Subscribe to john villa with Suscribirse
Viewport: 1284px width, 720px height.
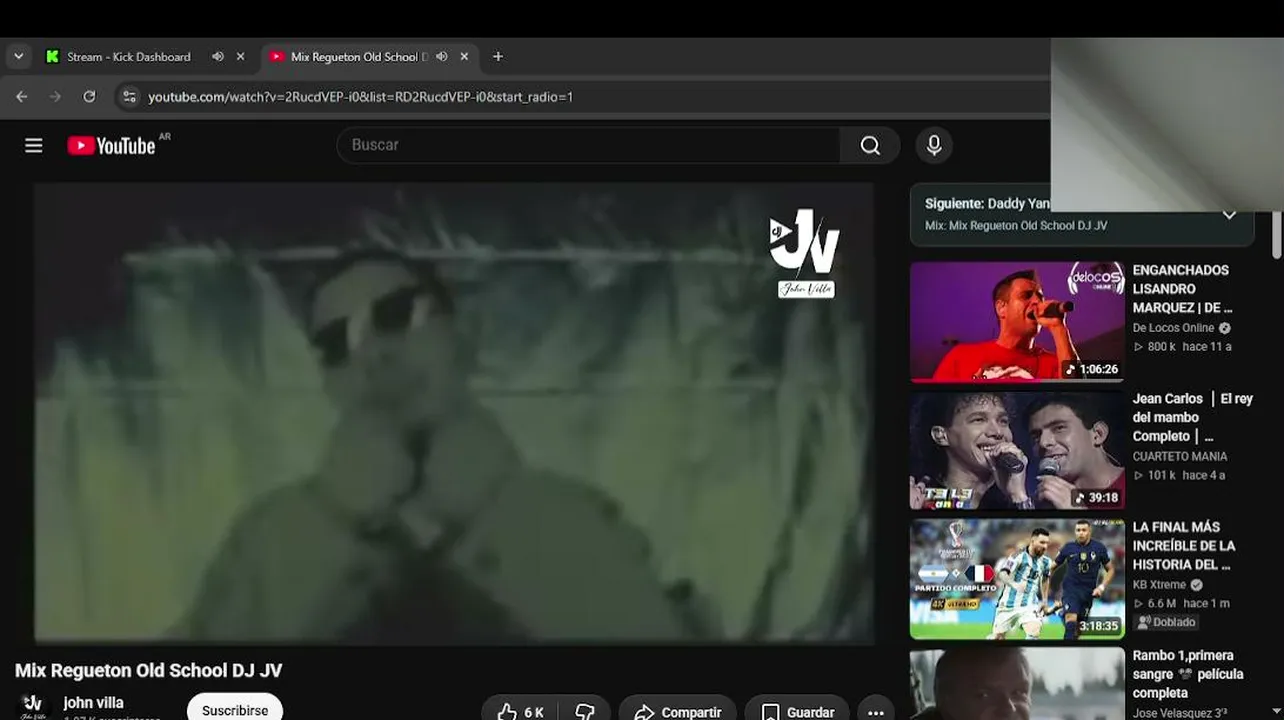pyautogui.click(x=235, y=710)
